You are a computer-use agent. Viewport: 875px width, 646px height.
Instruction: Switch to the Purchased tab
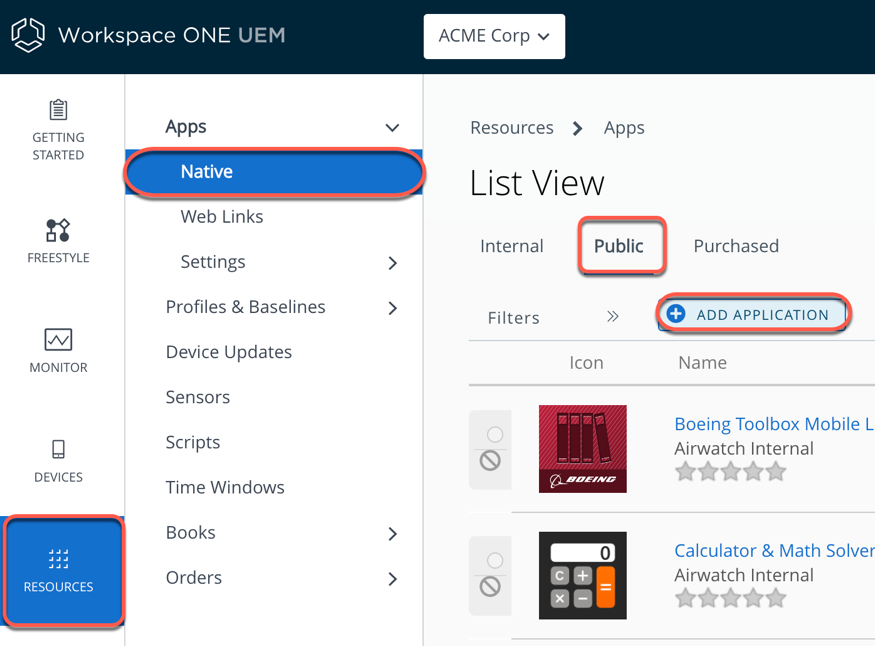click(x=736, y=246)
